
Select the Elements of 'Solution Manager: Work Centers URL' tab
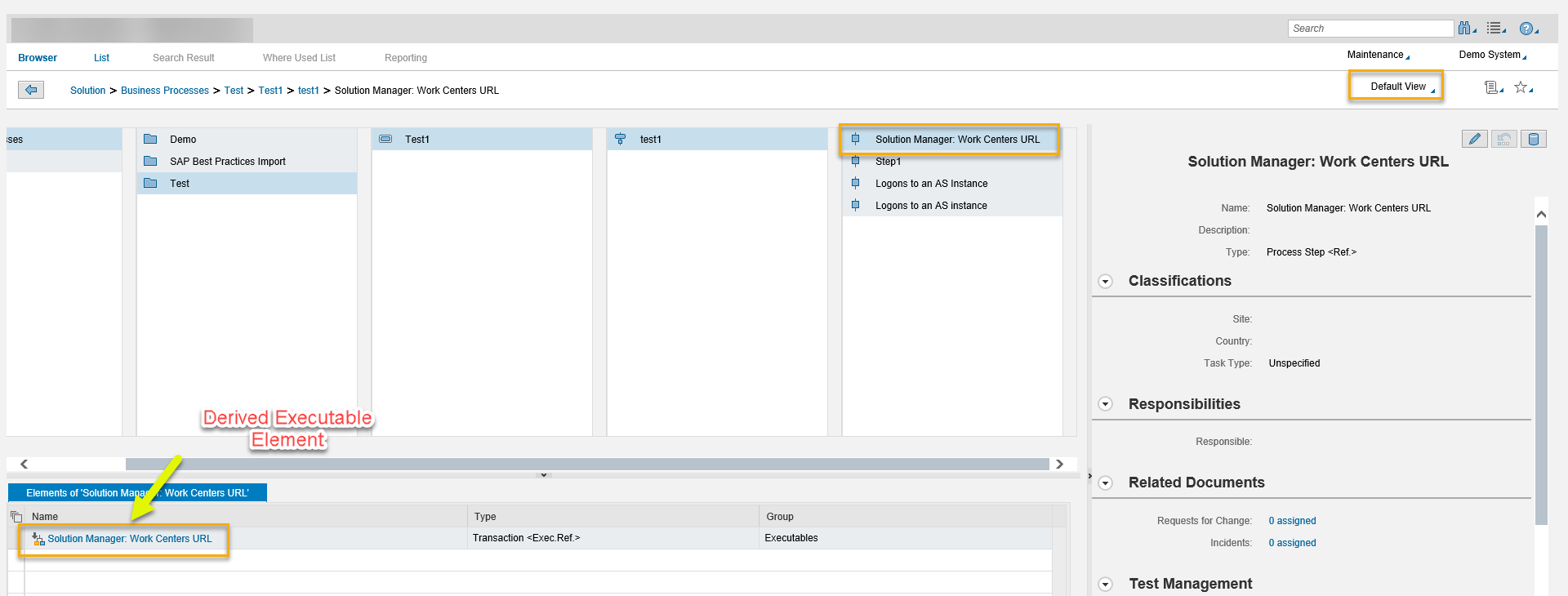click(x=137, y=493)
